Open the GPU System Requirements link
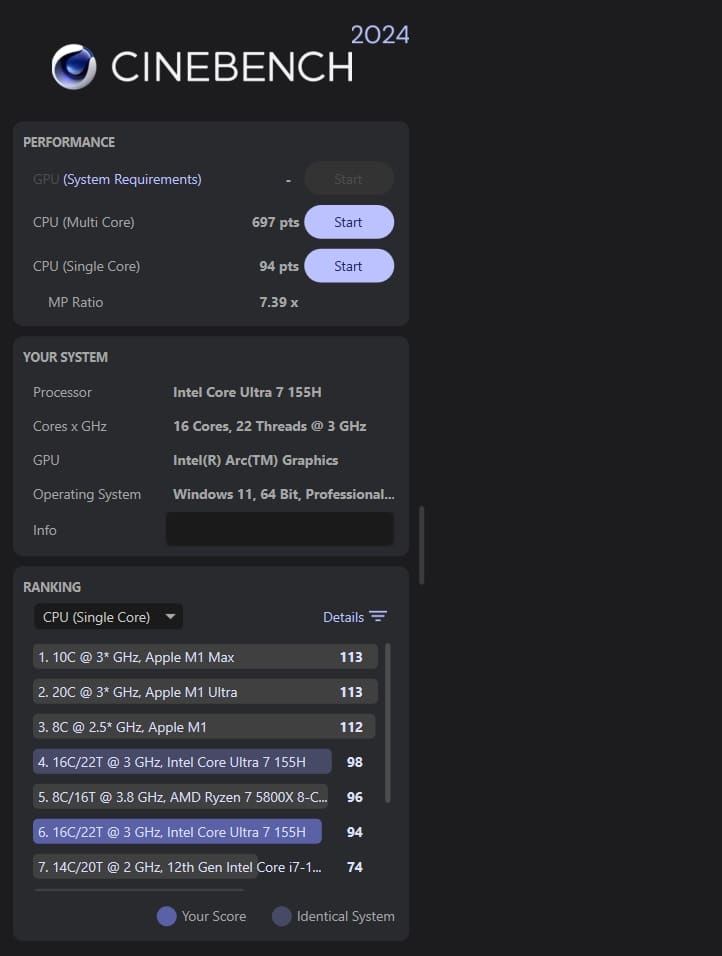722x956 pixels. 132,179
